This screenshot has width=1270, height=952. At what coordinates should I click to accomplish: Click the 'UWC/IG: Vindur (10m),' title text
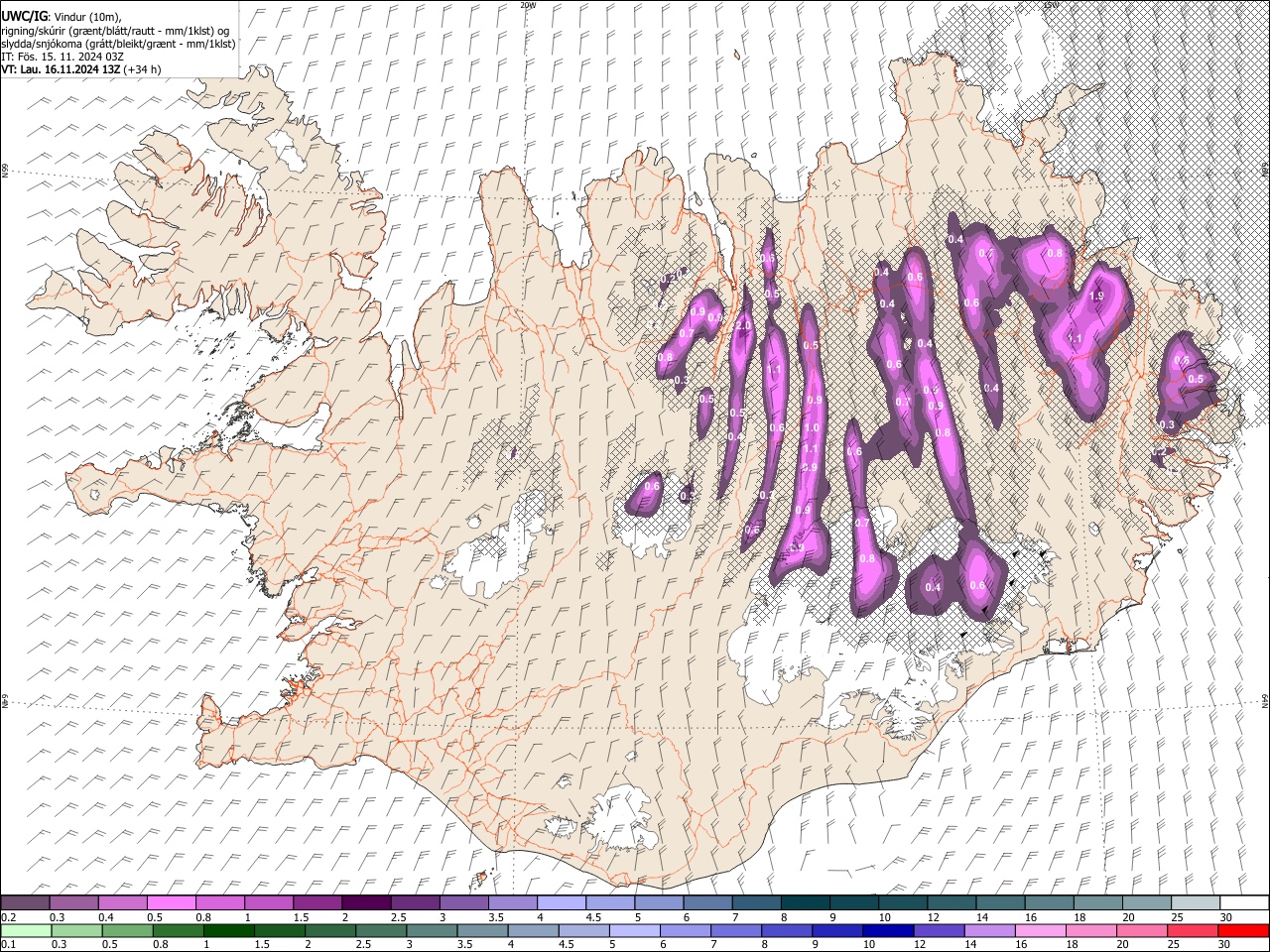(x=62, y=17)
